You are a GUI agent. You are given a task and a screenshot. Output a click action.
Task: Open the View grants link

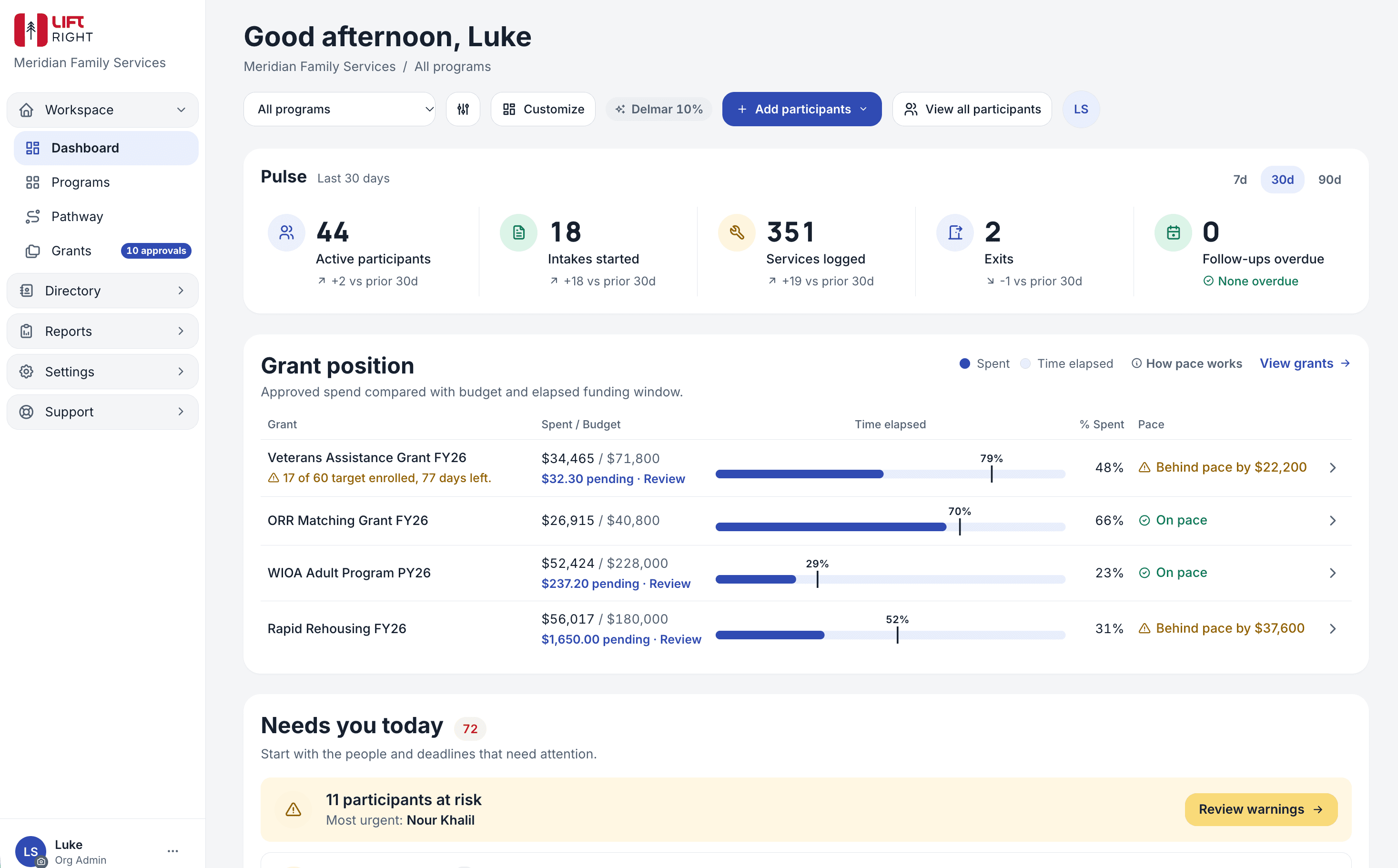[x=1305, y=363]
